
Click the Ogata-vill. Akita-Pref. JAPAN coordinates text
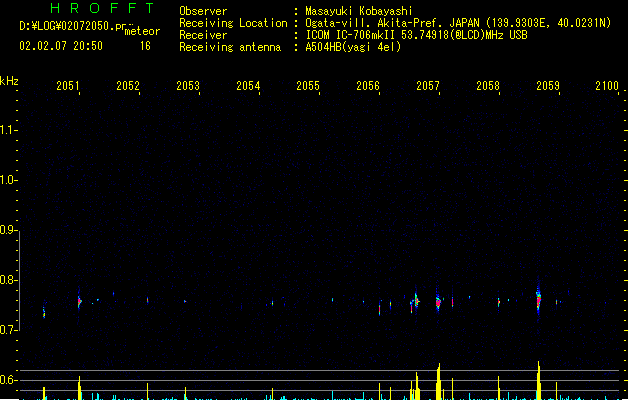click(x=458, y=23)
